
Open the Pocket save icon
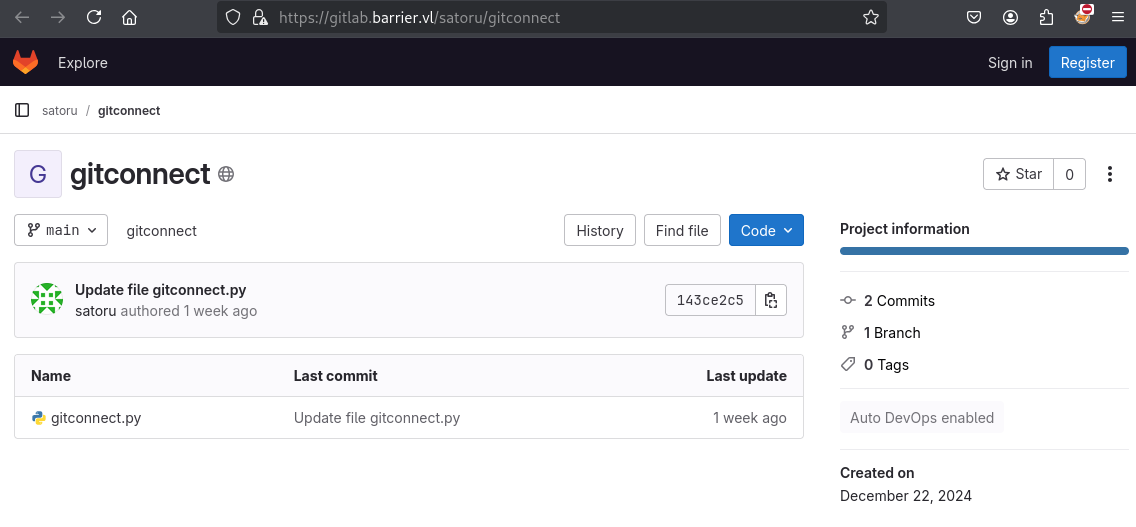(x=974, y=17)
